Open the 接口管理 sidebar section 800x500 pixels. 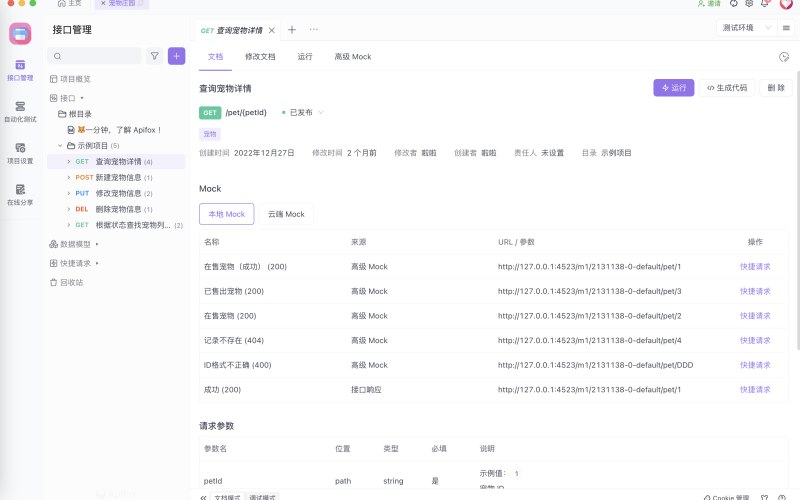coord(20,70)
